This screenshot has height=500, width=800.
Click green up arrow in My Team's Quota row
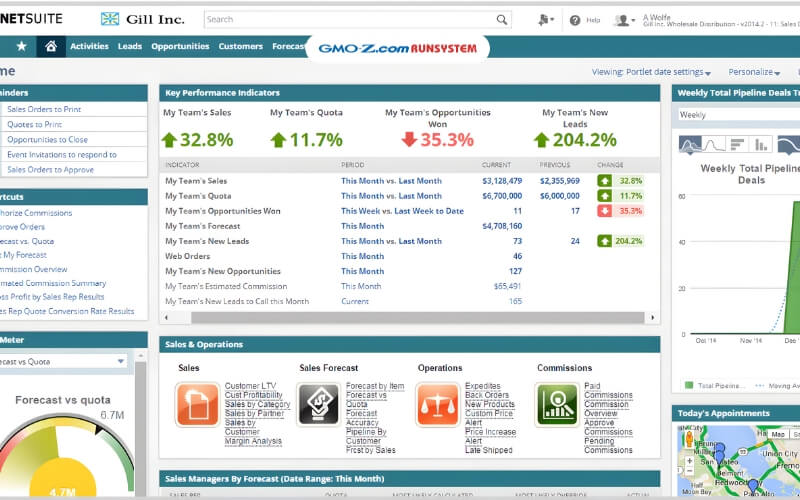[605, 196]
